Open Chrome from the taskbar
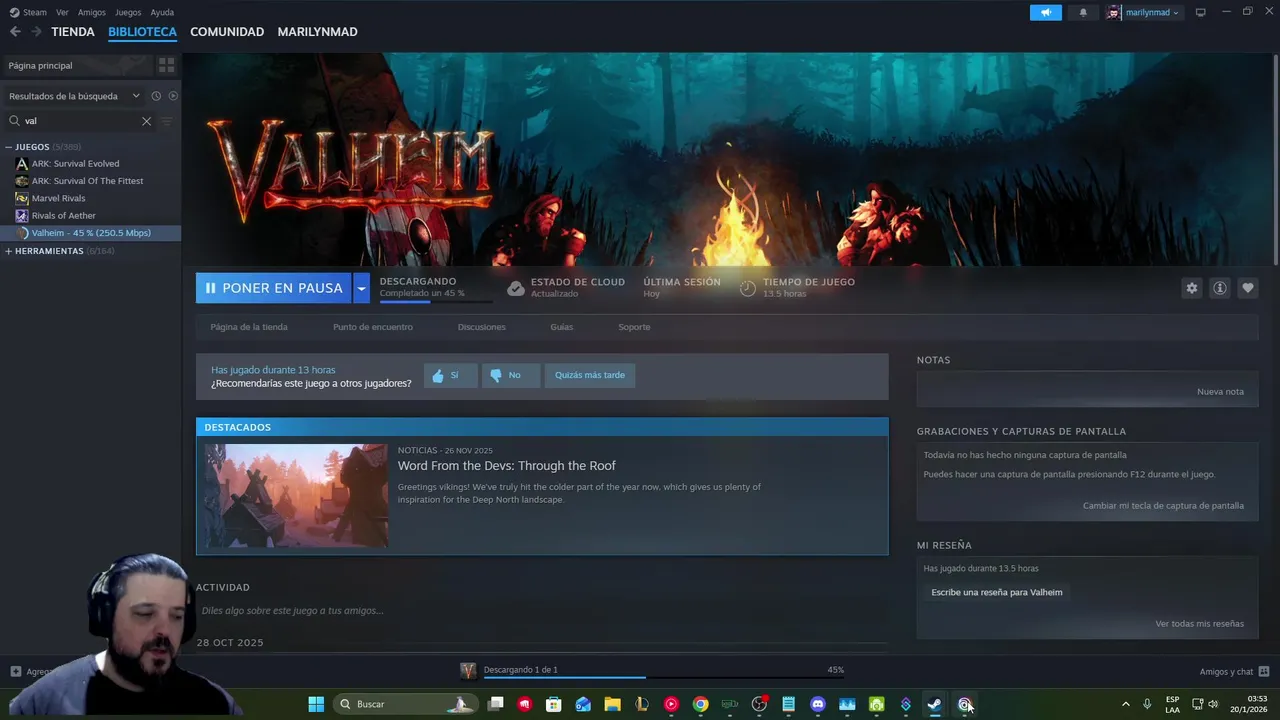The width and height of the screenshot is (1280, 720). (701, 704)
